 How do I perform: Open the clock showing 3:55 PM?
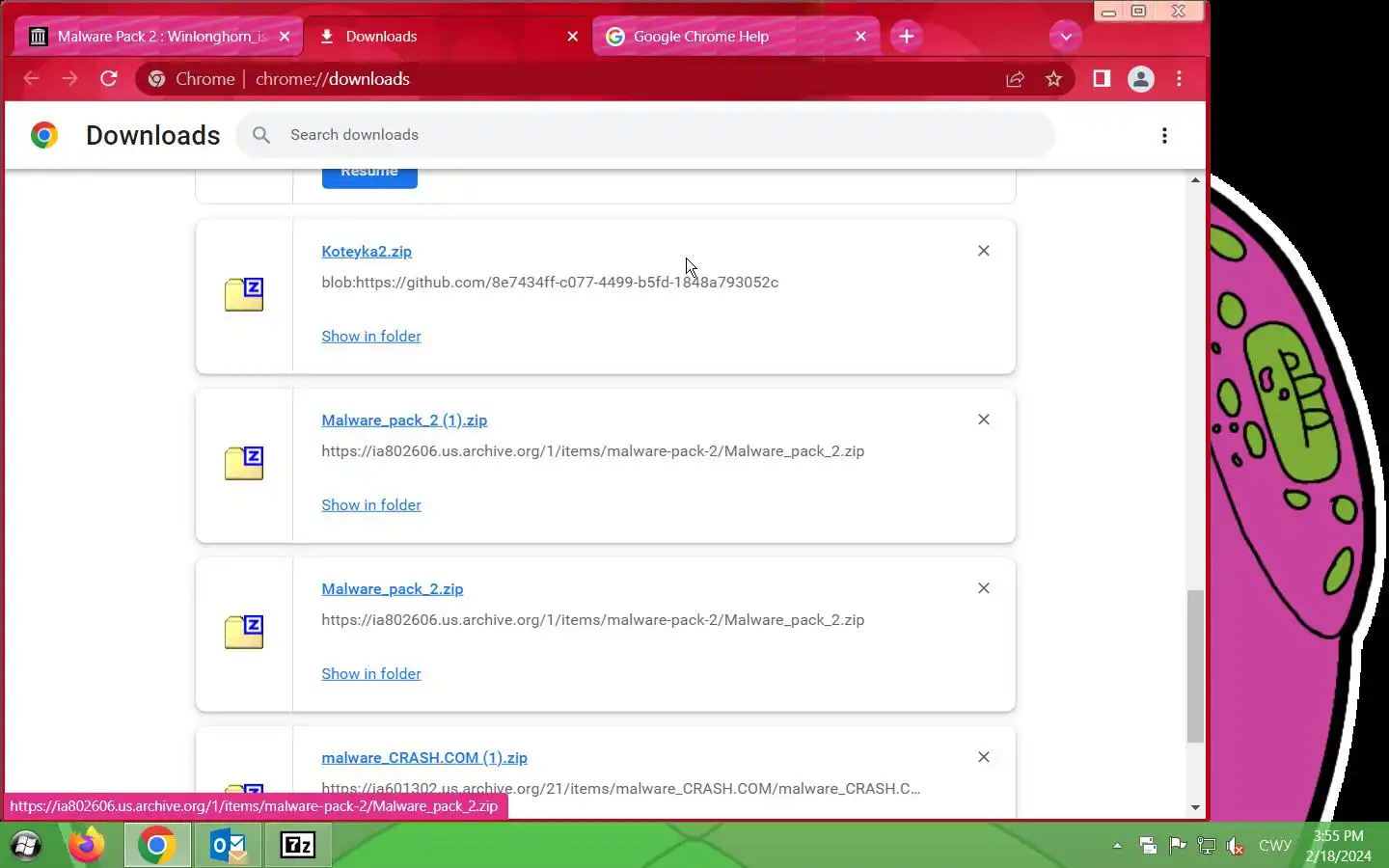[x=1338, y=846]
